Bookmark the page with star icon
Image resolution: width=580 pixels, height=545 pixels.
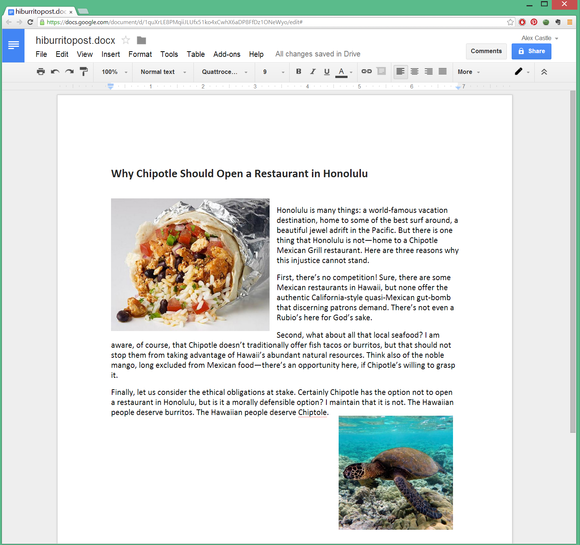[x=510, y=22]
